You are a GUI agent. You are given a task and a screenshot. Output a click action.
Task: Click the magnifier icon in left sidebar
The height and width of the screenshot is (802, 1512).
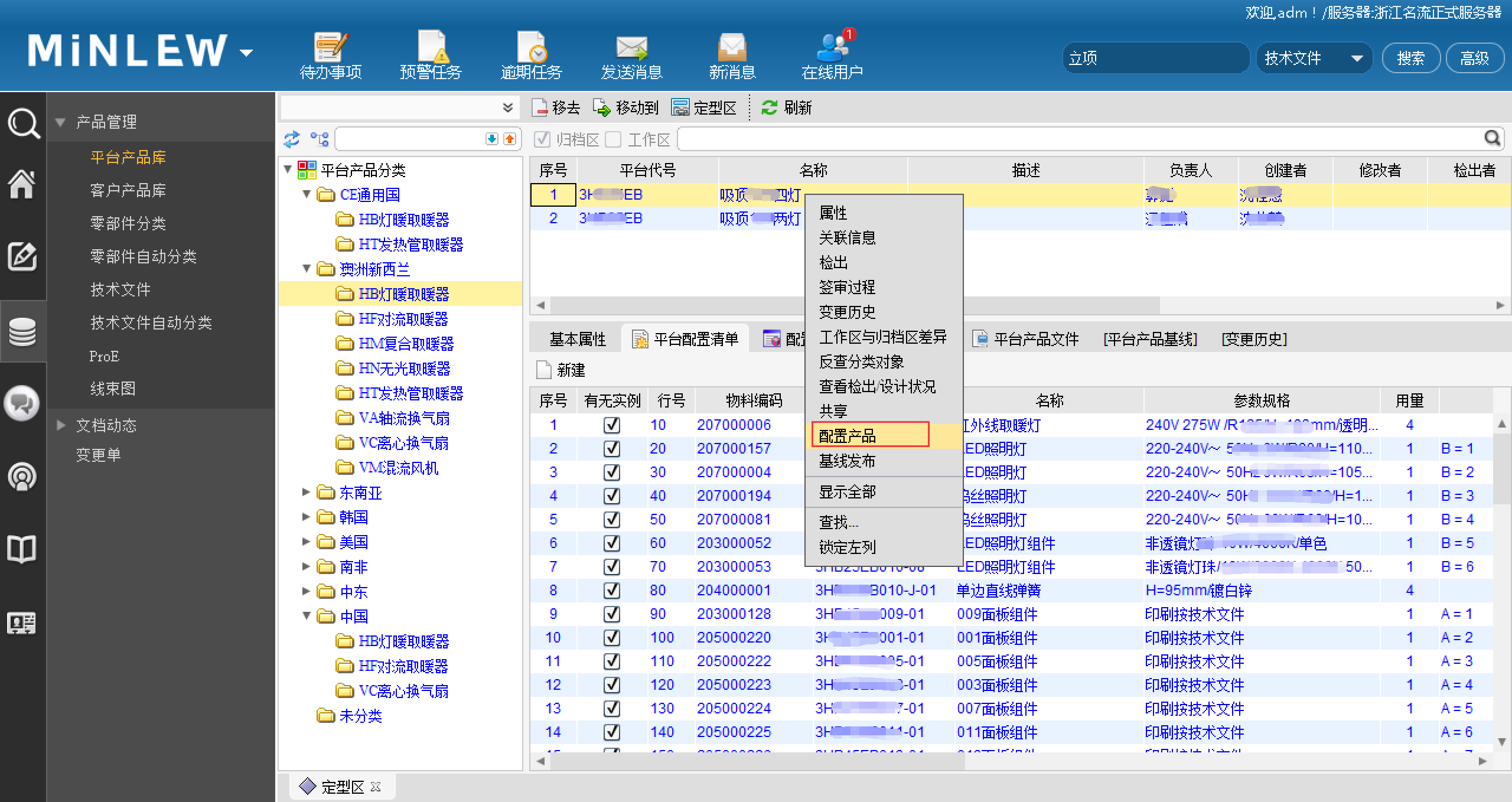point(23,123)
